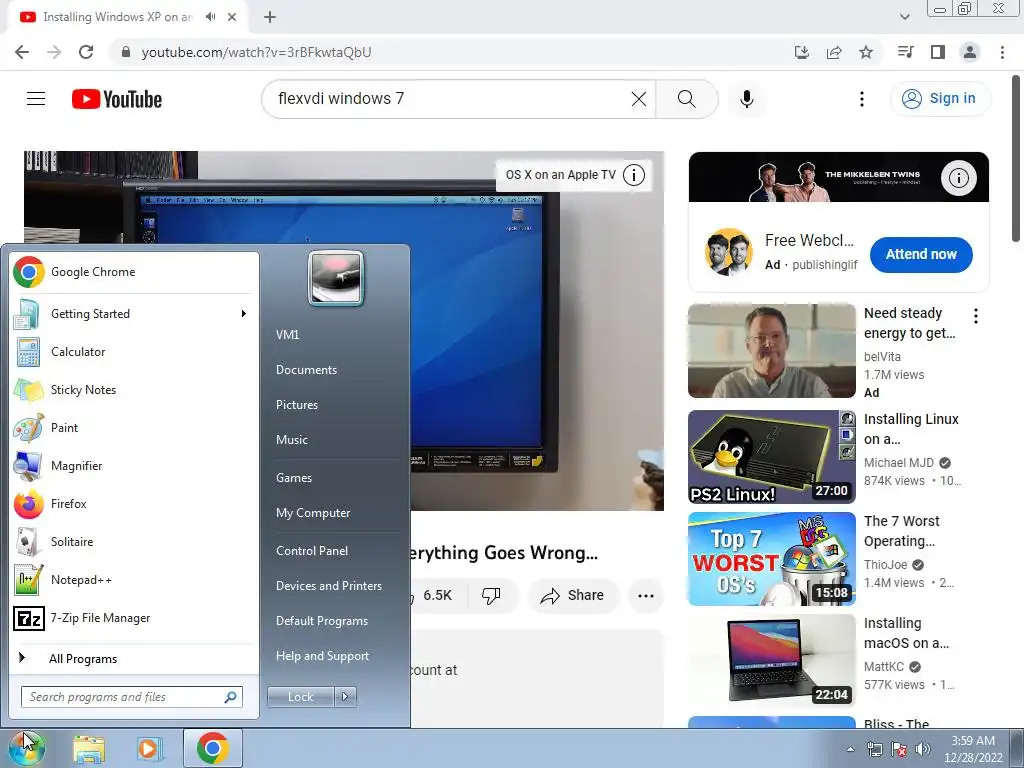
Task: Open Devices and Printers
Action: click(x=328, y=586)
